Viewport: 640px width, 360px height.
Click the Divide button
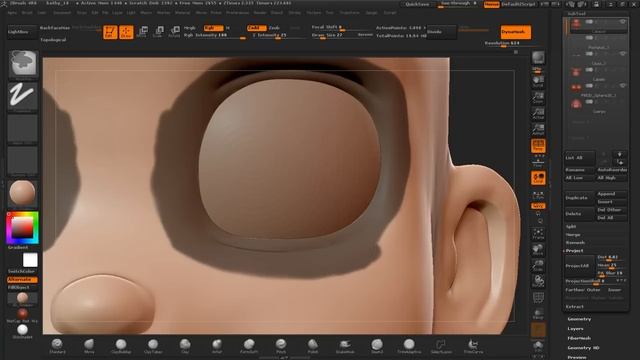(x=441, y=32)
